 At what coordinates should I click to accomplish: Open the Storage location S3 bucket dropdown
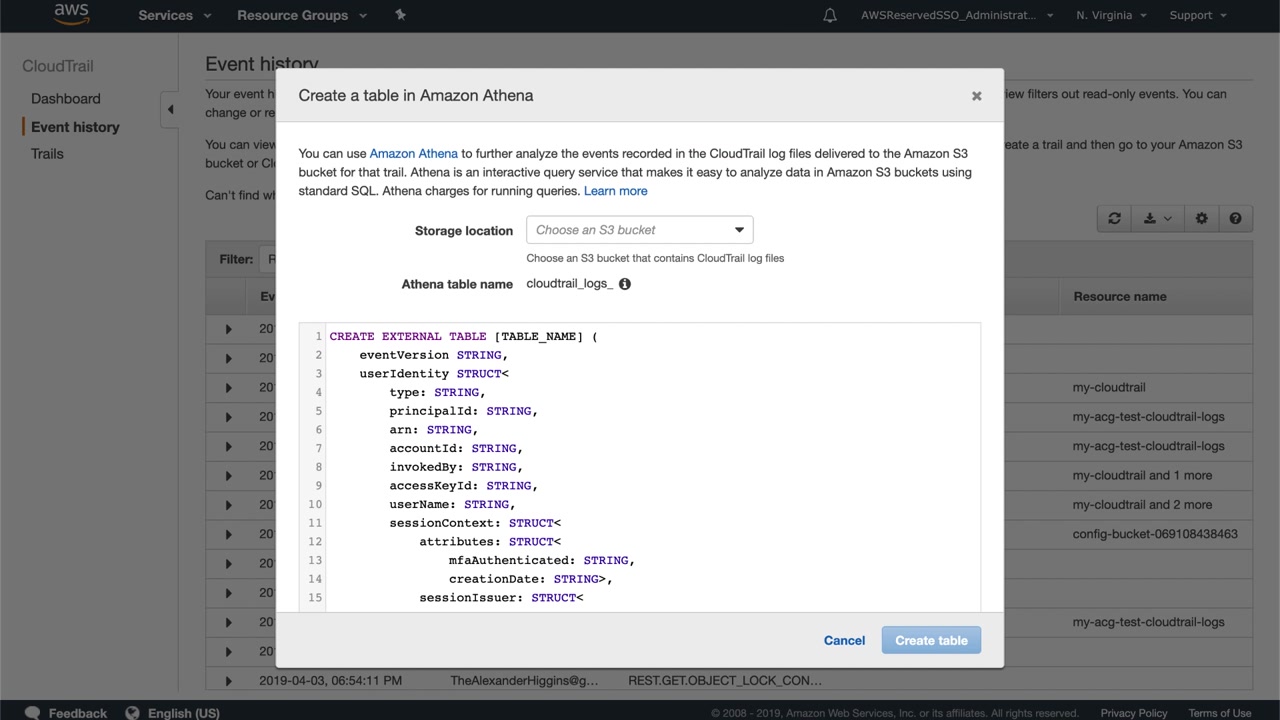[x=639, y=230]
